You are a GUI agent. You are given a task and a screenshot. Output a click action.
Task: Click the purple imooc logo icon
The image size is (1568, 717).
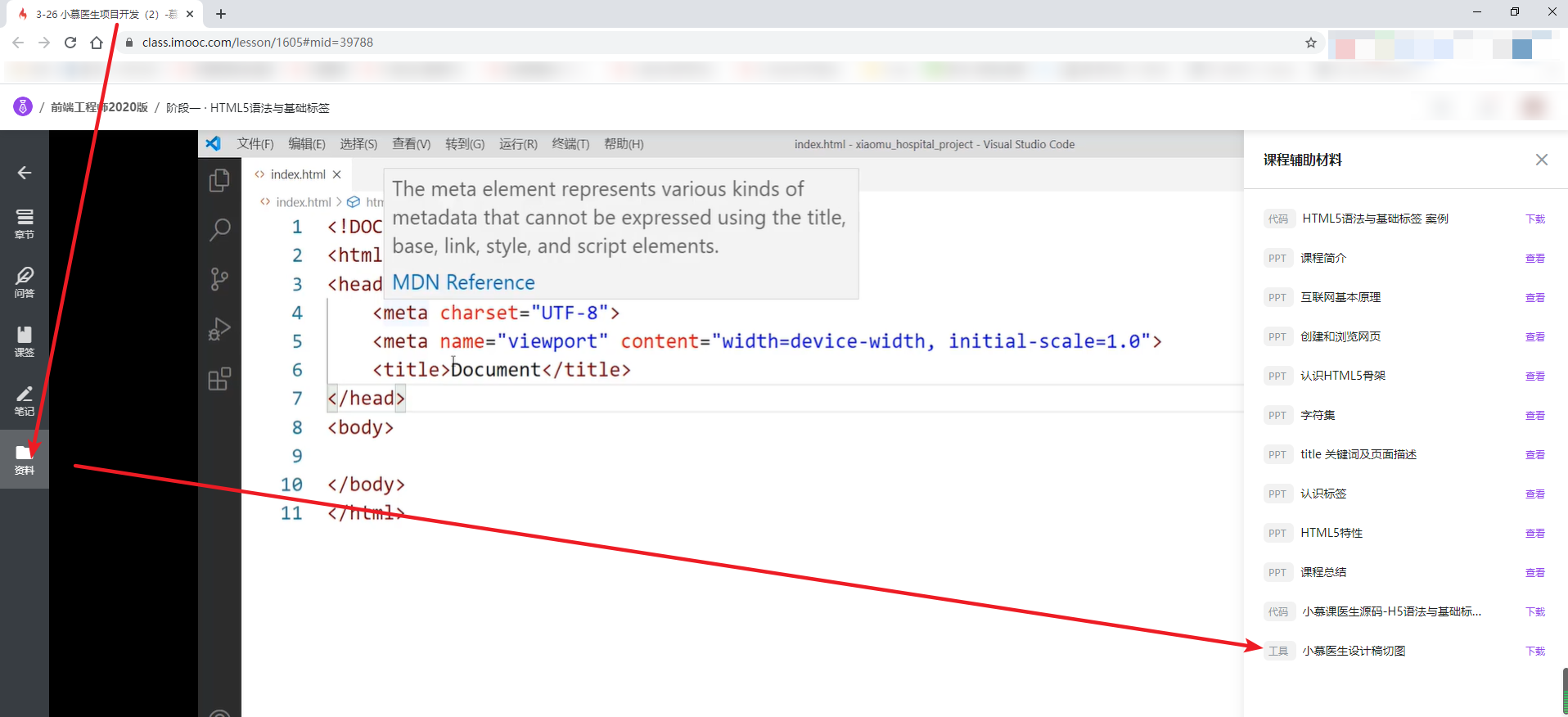point(23,106)
